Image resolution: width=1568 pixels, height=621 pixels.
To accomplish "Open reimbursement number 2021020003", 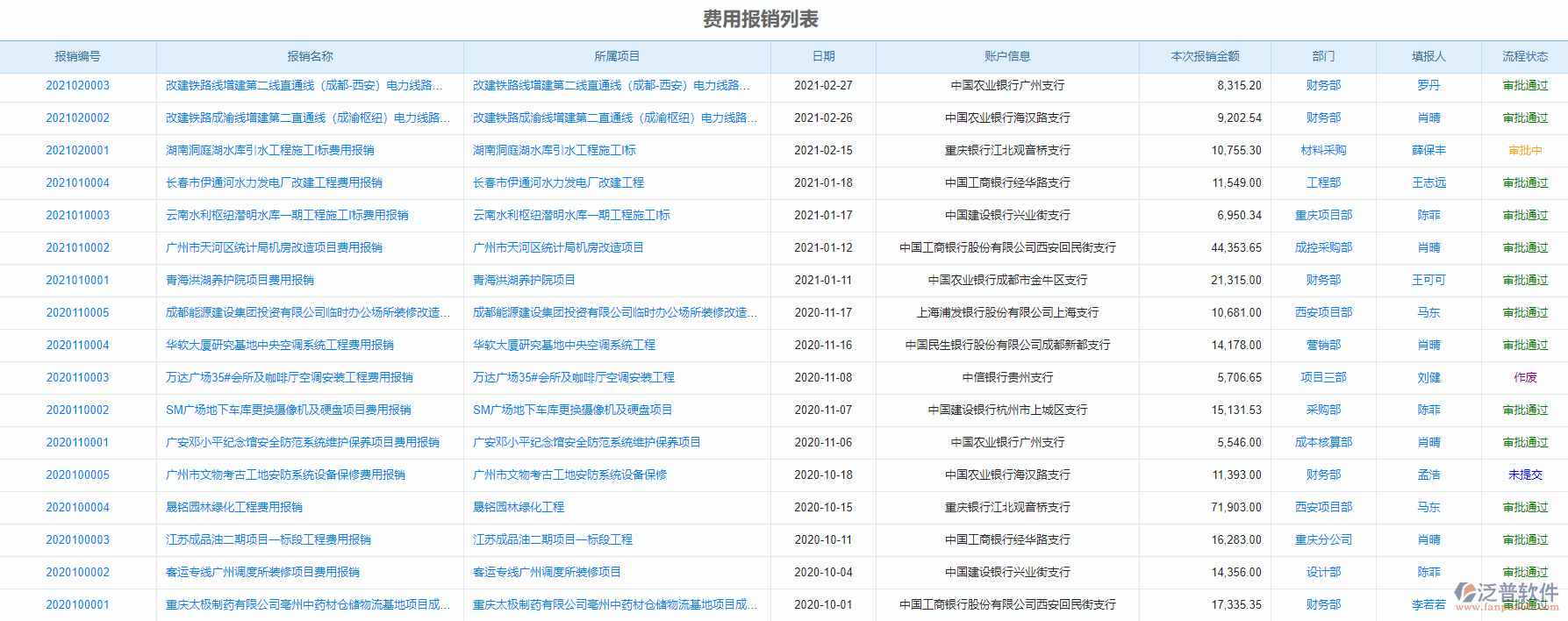I will [x=77, y=85].
